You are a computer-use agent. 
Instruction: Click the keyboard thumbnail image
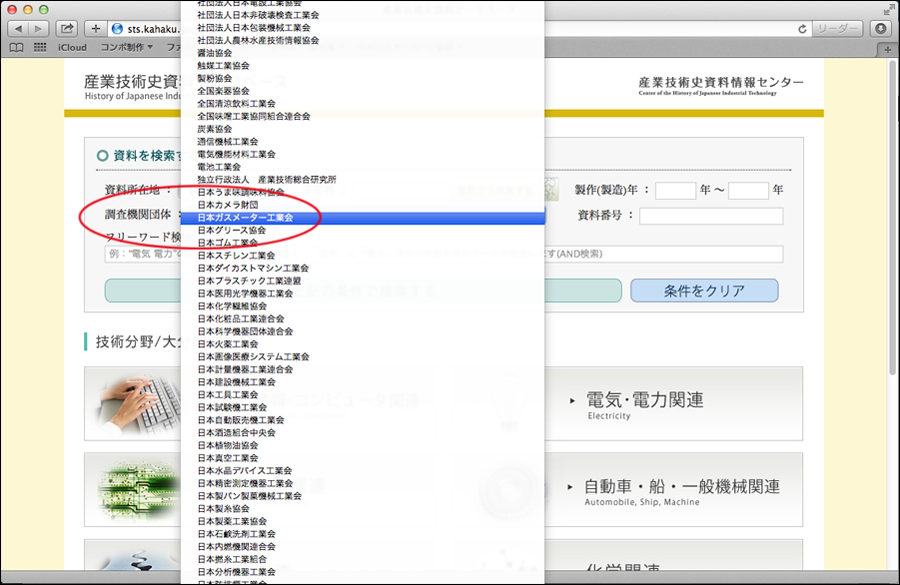(141, 404)
